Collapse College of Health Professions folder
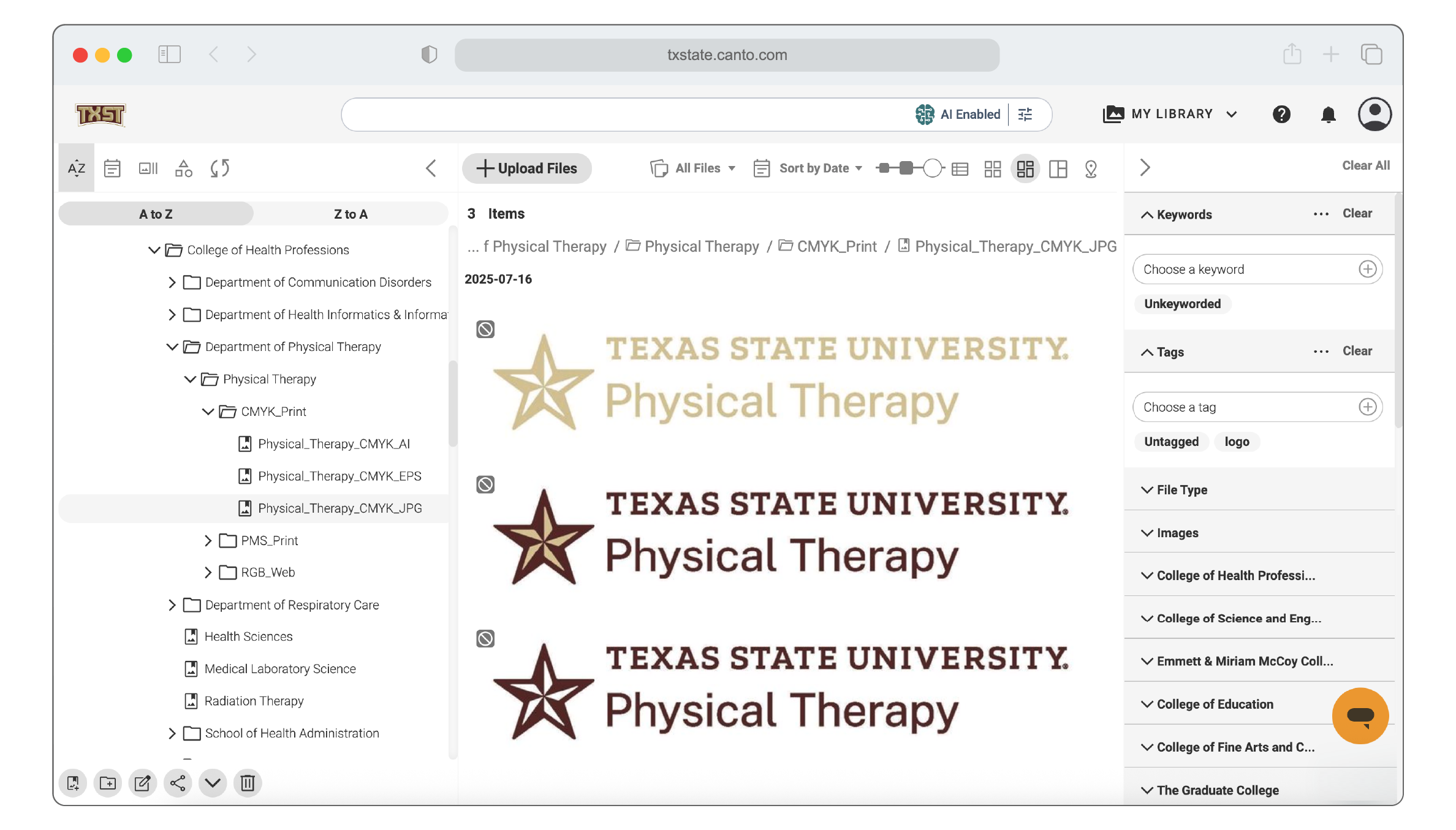 click(154, 250)
